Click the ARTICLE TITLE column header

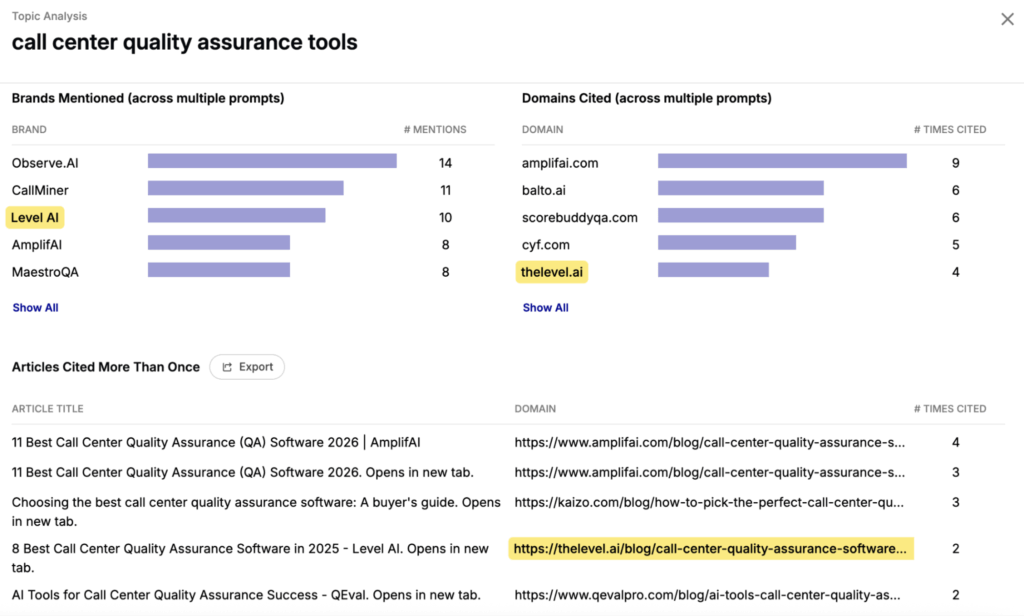click(x=48, y=409)
